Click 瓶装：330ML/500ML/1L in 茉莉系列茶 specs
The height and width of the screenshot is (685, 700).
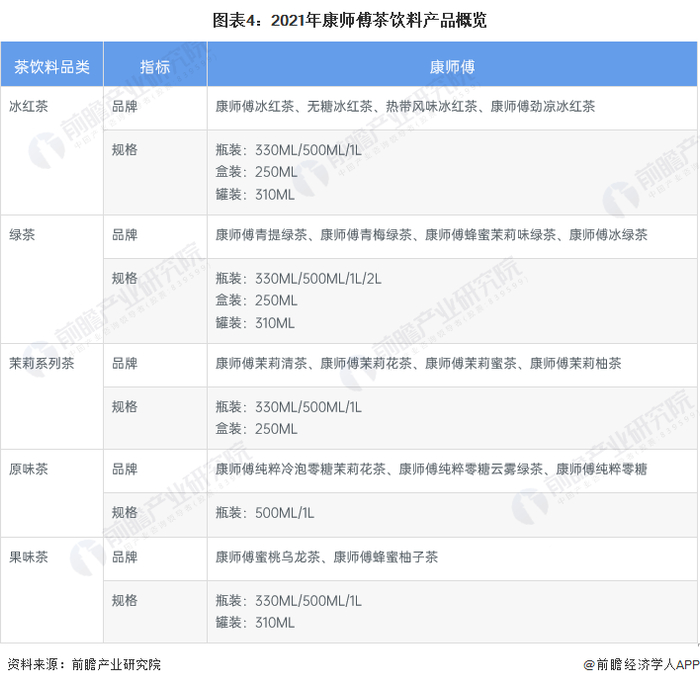(288, 407)
